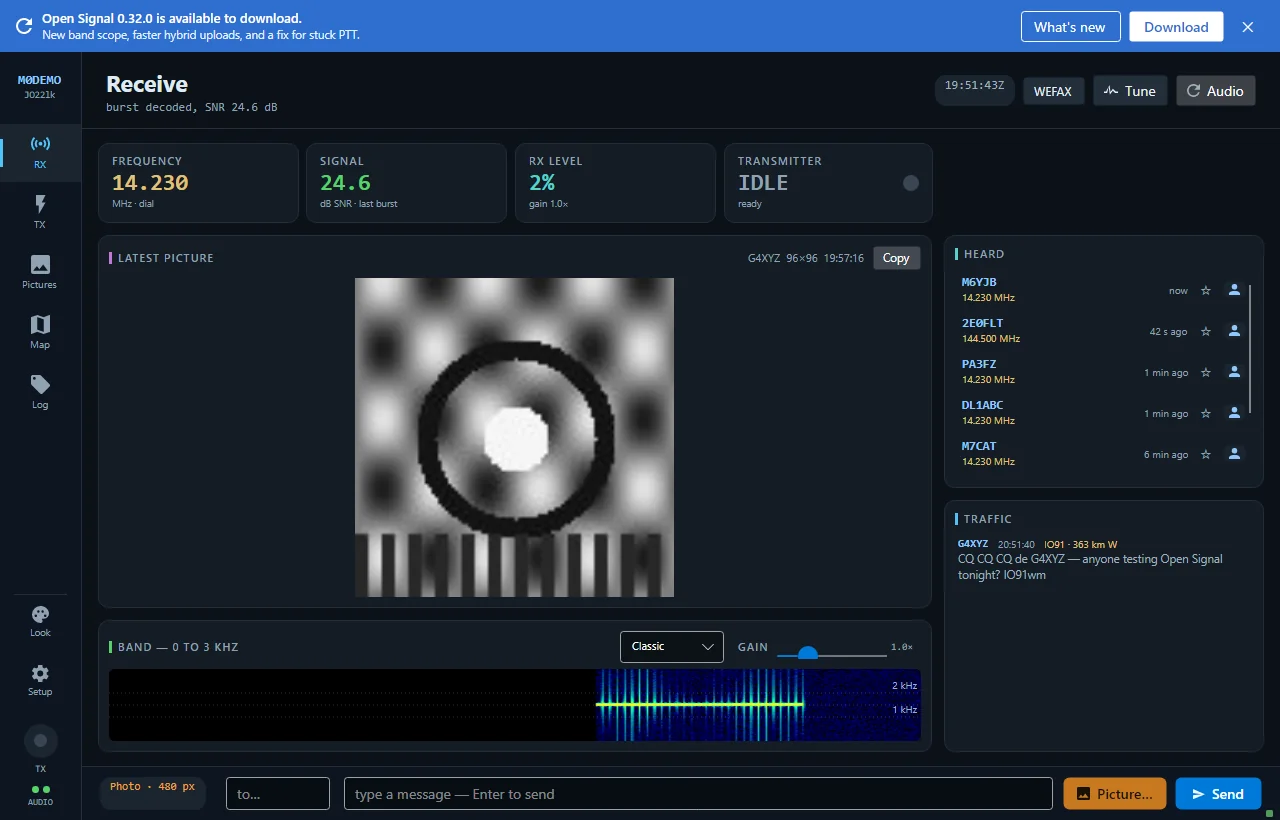Viewport: 1280px width, 820px height.
Task: Click the 24.6 signal SNR value
Action: [x=345, y=183]
